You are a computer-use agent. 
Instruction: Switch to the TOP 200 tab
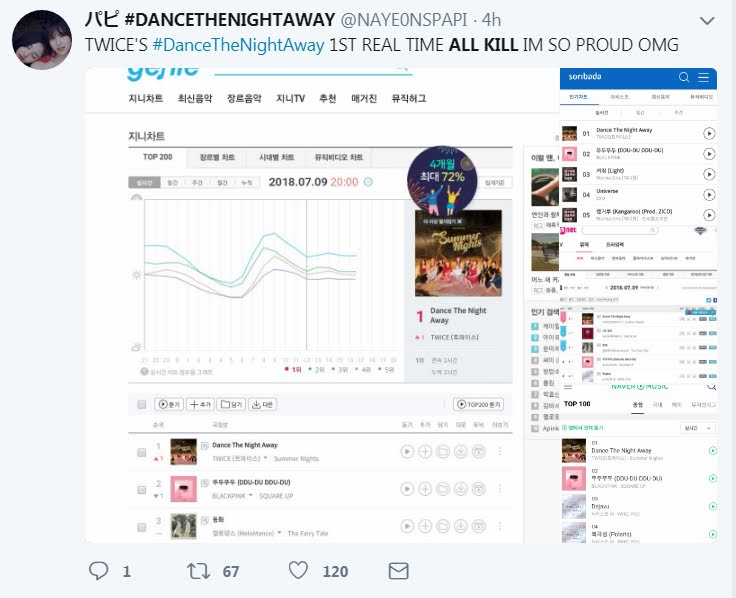click(158, 157)
